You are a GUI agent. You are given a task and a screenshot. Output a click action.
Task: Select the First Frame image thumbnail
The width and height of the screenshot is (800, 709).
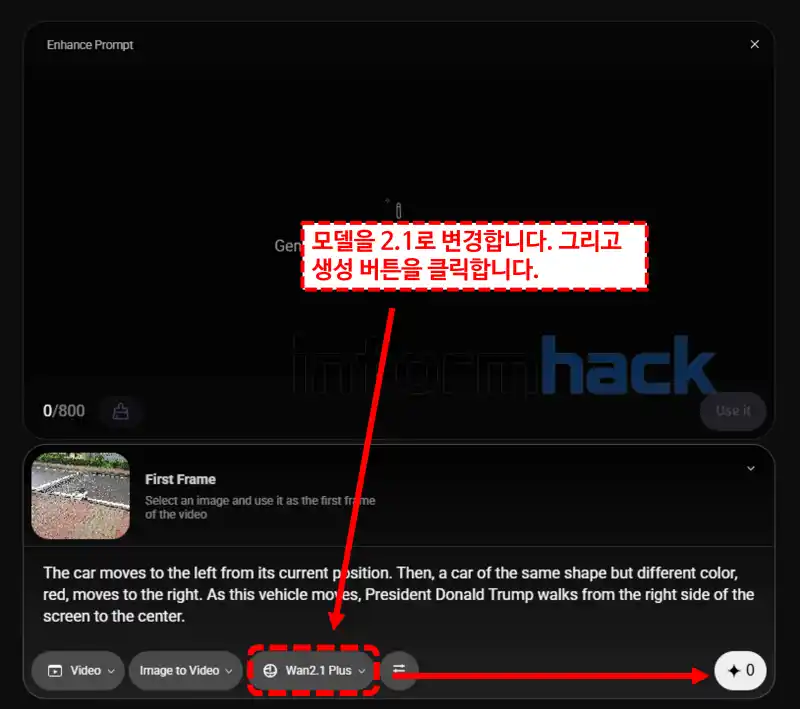(81, 496)
